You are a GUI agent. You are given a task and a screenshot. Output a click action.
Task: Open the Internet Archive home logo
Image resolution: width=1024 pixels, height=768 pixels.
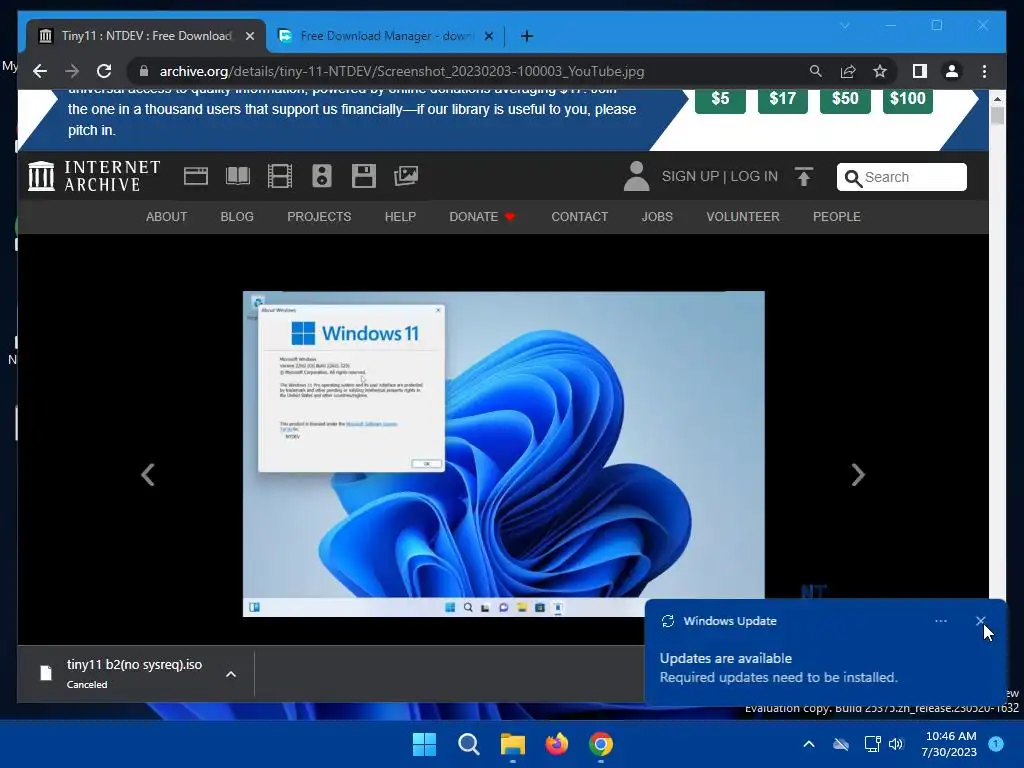tap(94, 176)
